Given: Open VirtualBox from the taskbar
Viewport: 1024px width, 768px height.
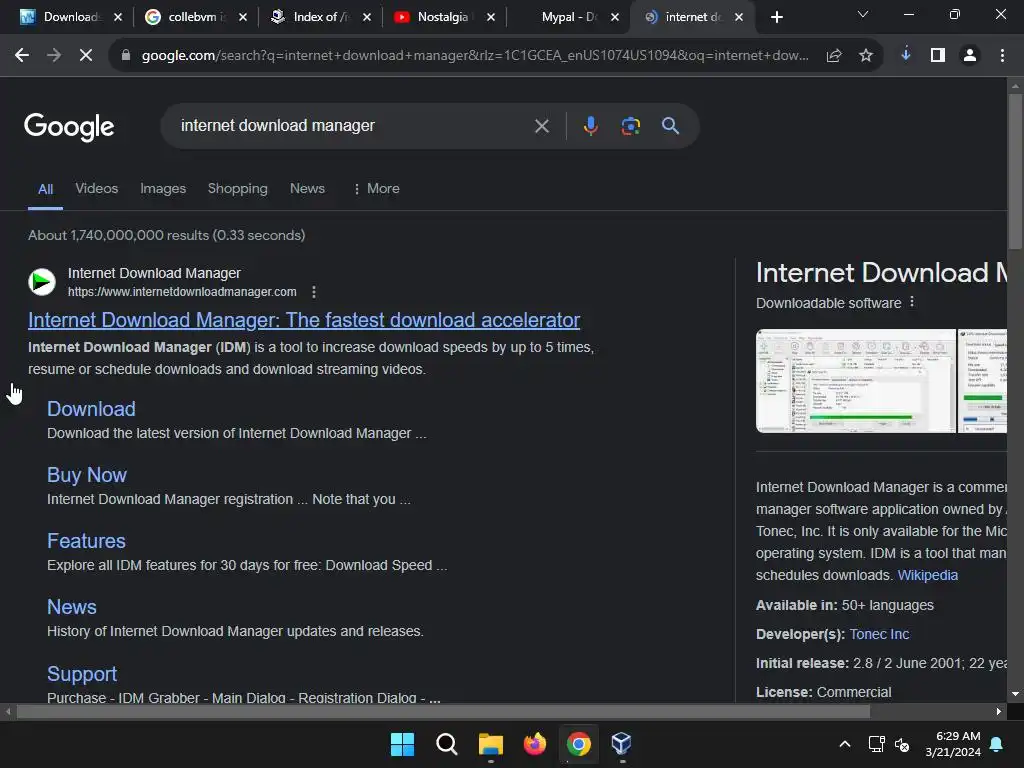Looking at the screenshot, I should click(x=622, y=744).
